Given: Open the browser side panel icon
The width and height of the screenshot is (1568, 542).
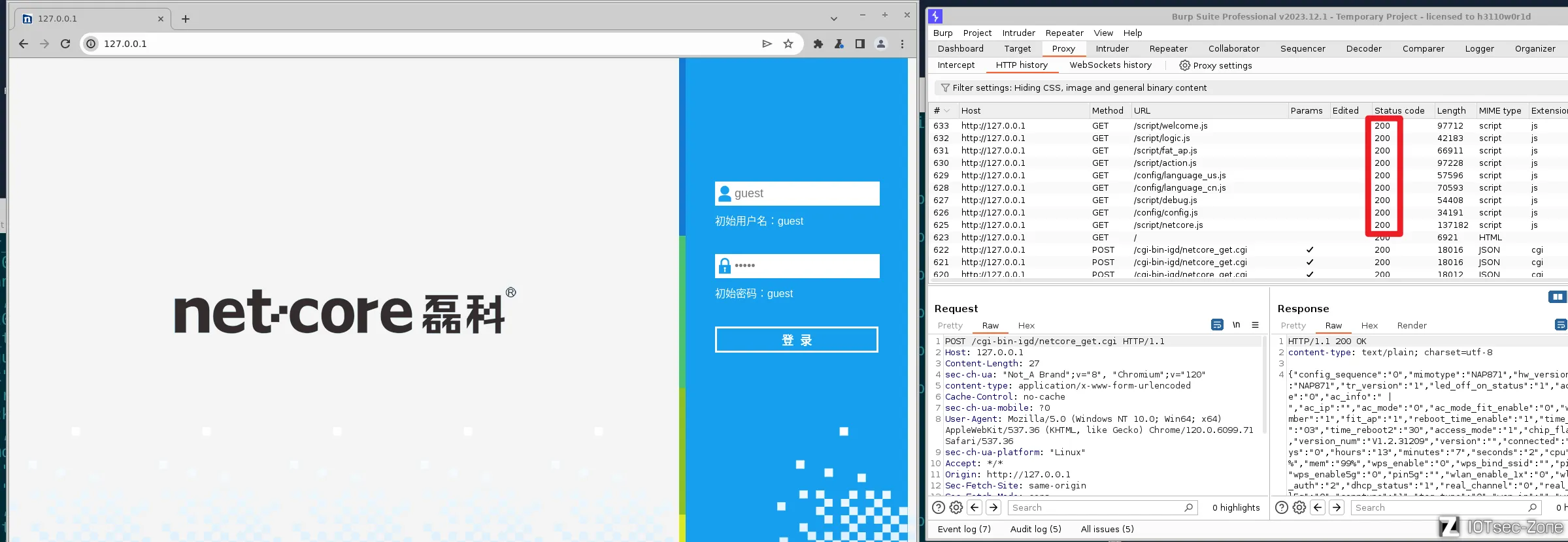Looking at the screenshot, I should (860, 44).
